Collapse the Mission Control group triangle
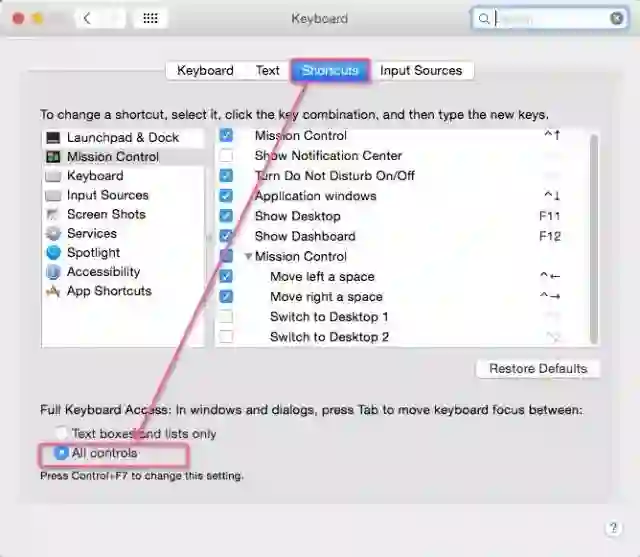The width and height of the screenshot is (640, 557). tap(248, 257)
